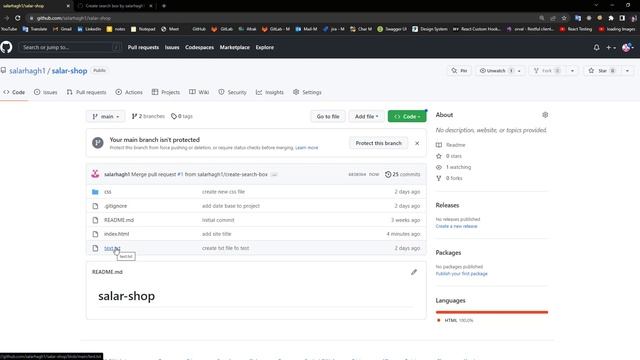Open the 'create new css file' commit message
The height and width of the screenshot is (360, 640).
tap(223, 192)
